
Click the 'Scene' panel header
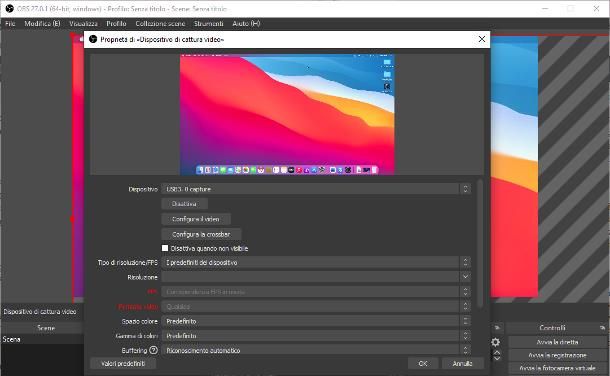pyautogui.click(x=46, y=328)
